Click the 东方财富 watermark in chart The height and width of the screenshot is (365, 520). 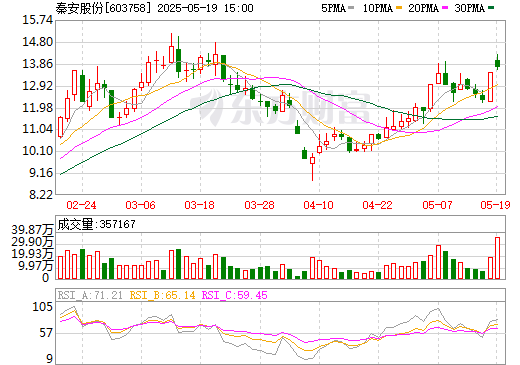tap(279, 107)
